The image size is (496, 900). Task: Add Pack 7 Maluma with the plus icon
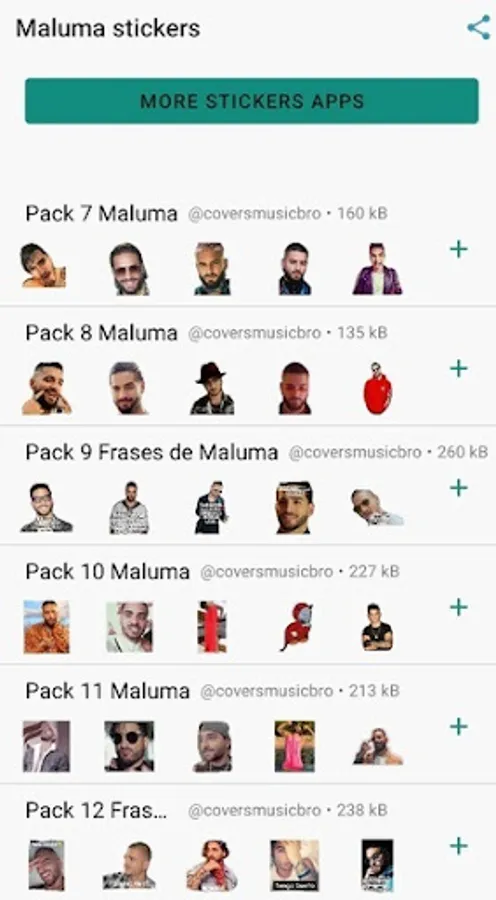[x=458, y=249]
